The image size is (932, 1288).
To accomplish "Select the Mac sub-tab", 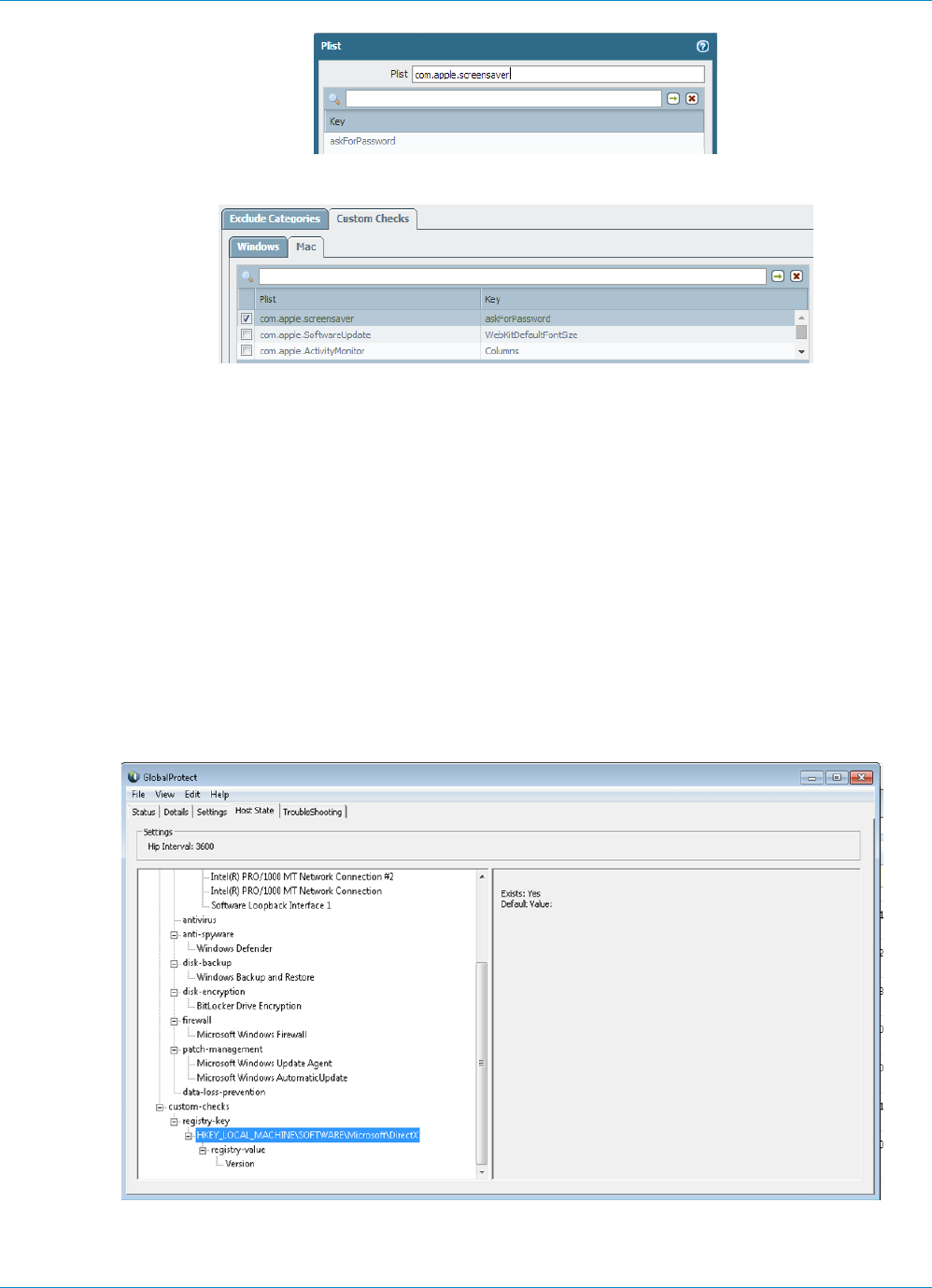I will coord(306,247).
